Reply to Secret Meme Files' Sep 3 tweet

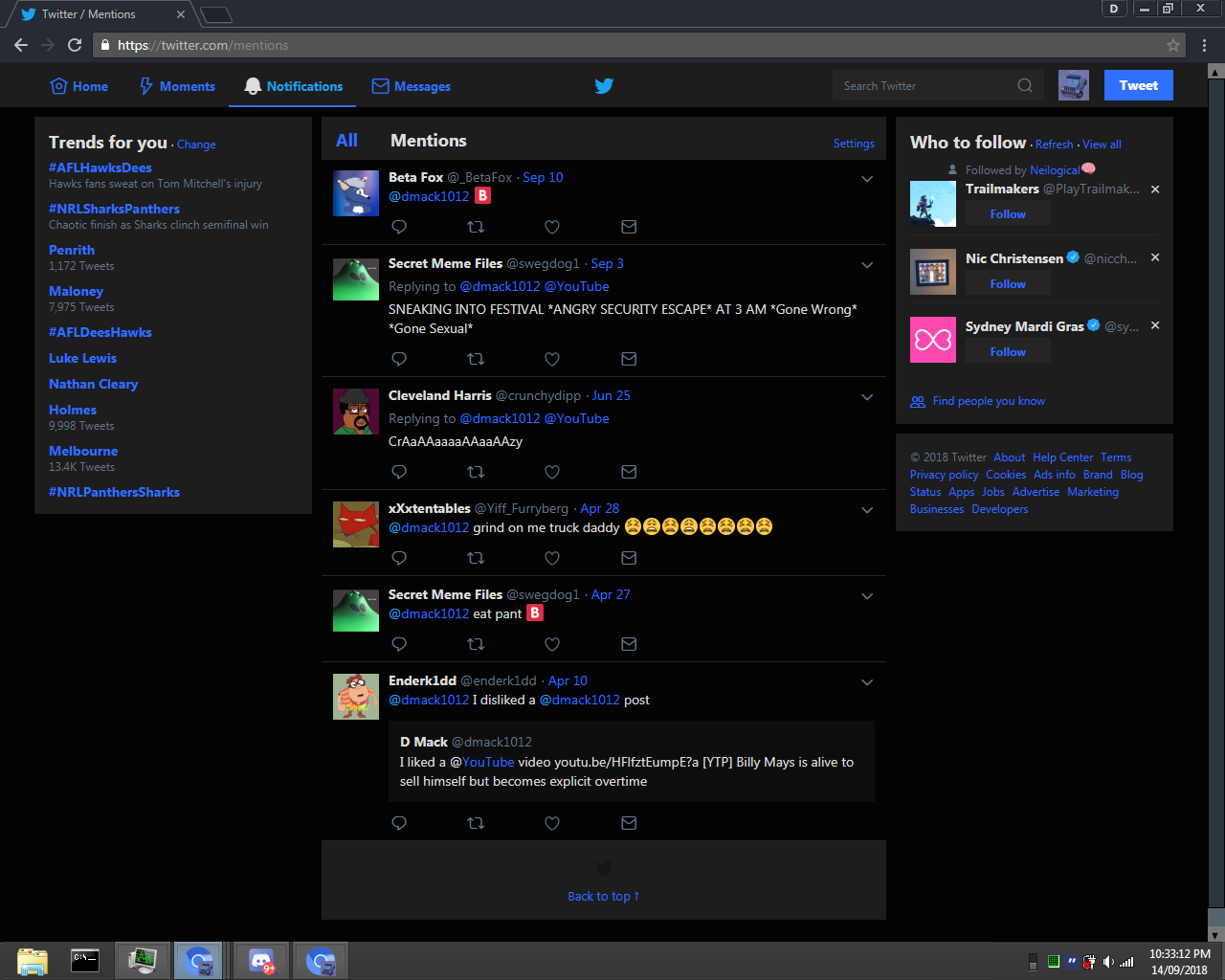pos(399,359)
